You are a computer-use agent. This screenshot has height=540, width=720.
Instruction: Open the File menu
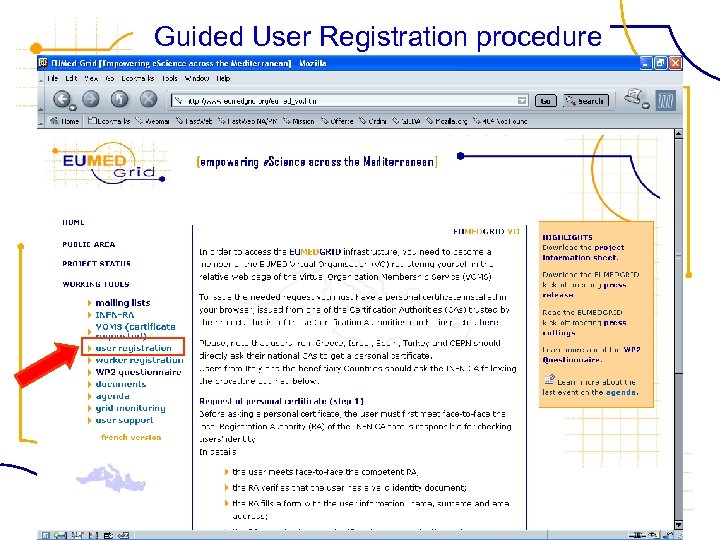click(x=53, y=79)
